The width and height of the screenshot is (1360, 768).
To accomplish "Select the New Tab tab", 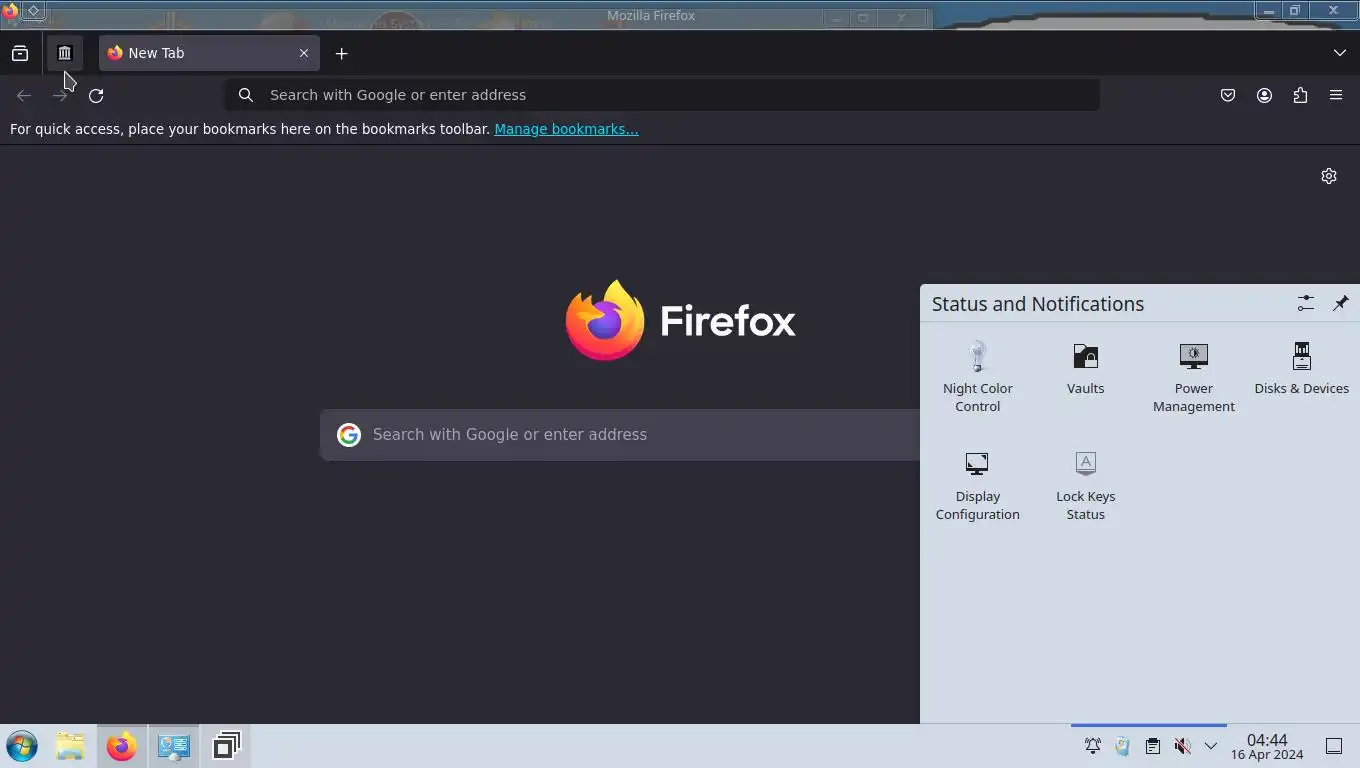I will click(x=209, y=53).
